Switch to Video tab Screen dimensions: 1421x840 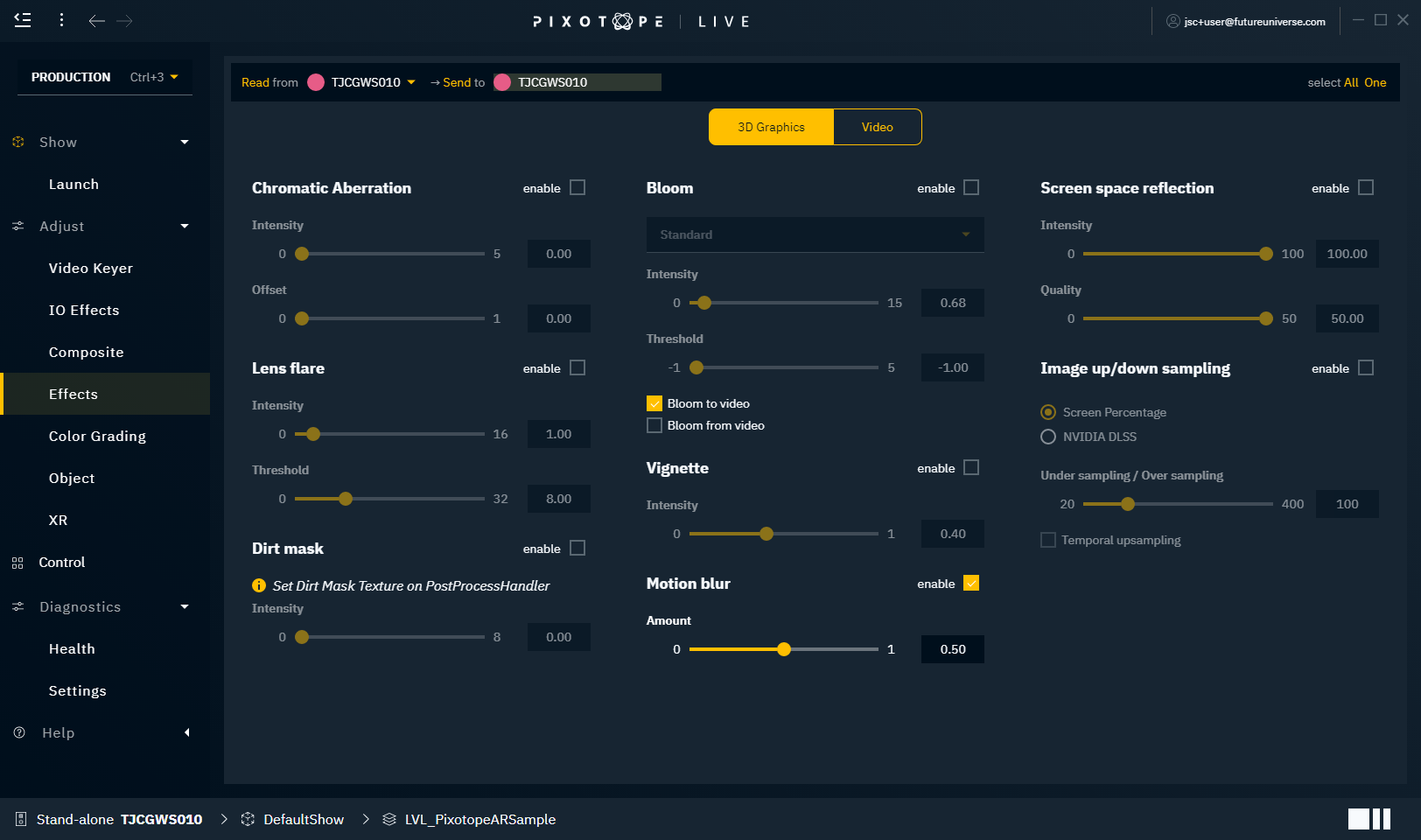pyautogui.click(x=878, y=127)
